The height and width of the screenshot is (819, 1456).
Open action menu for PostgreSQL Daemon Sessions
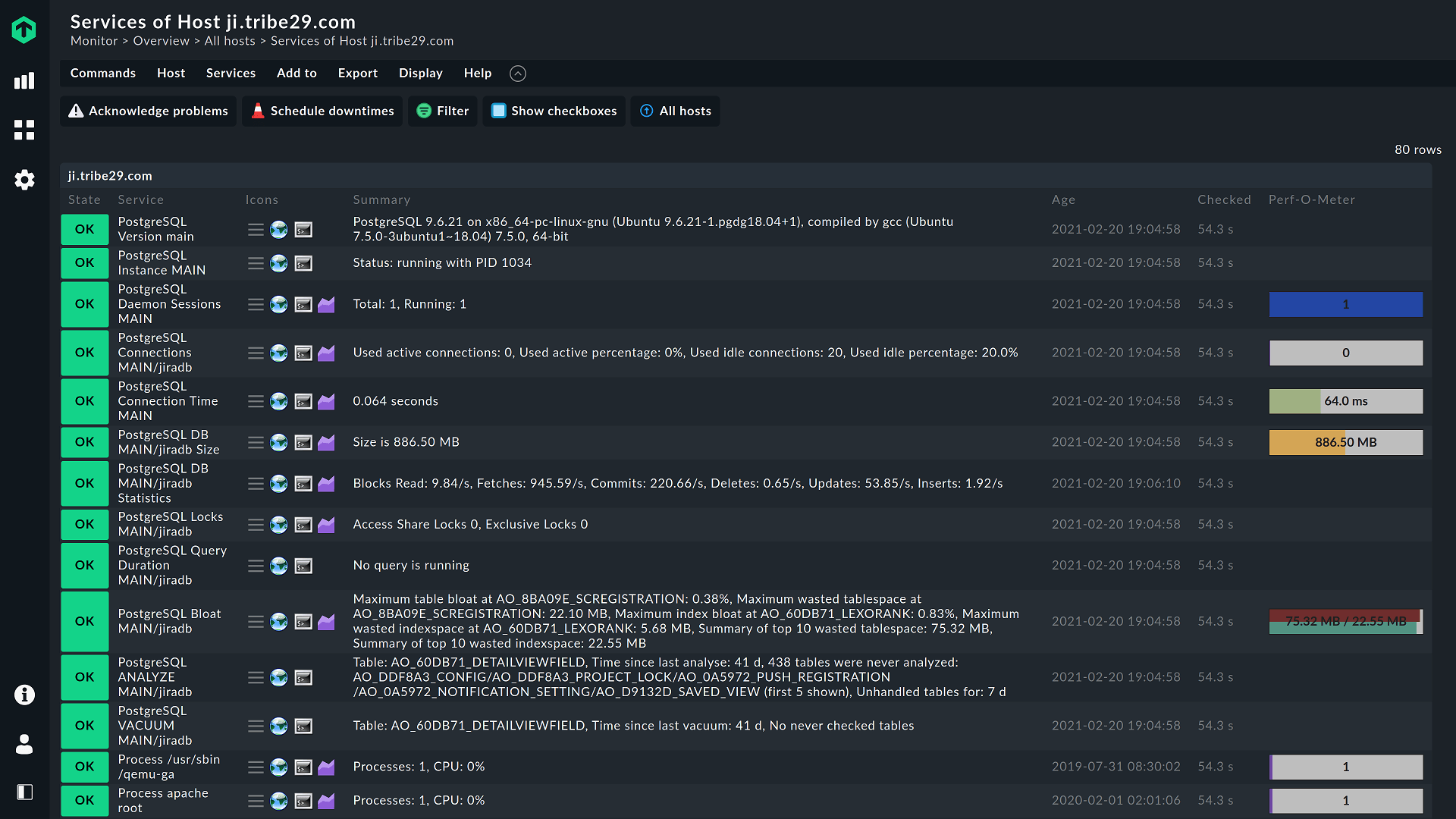tap(256, 304)
